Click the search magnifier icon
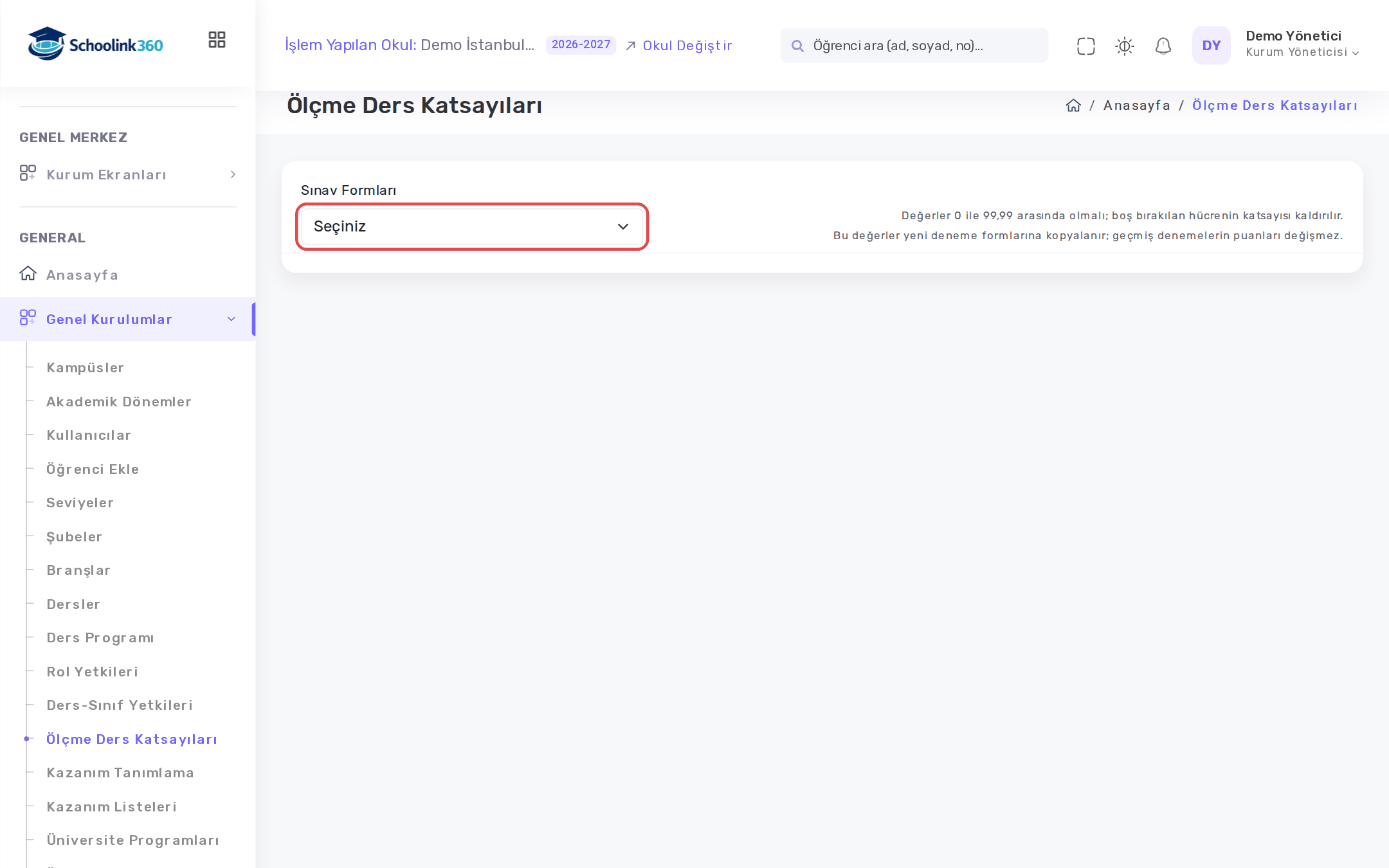The image size is (1389, 868). [797, 46]
